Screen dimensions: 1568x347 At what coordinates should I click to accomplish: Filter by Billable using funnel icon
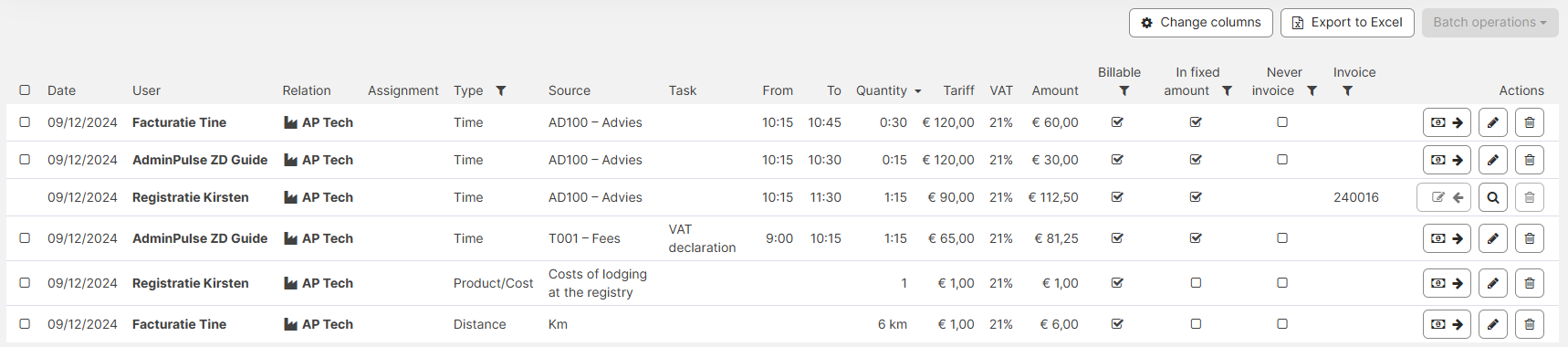tap(1124, 90)
